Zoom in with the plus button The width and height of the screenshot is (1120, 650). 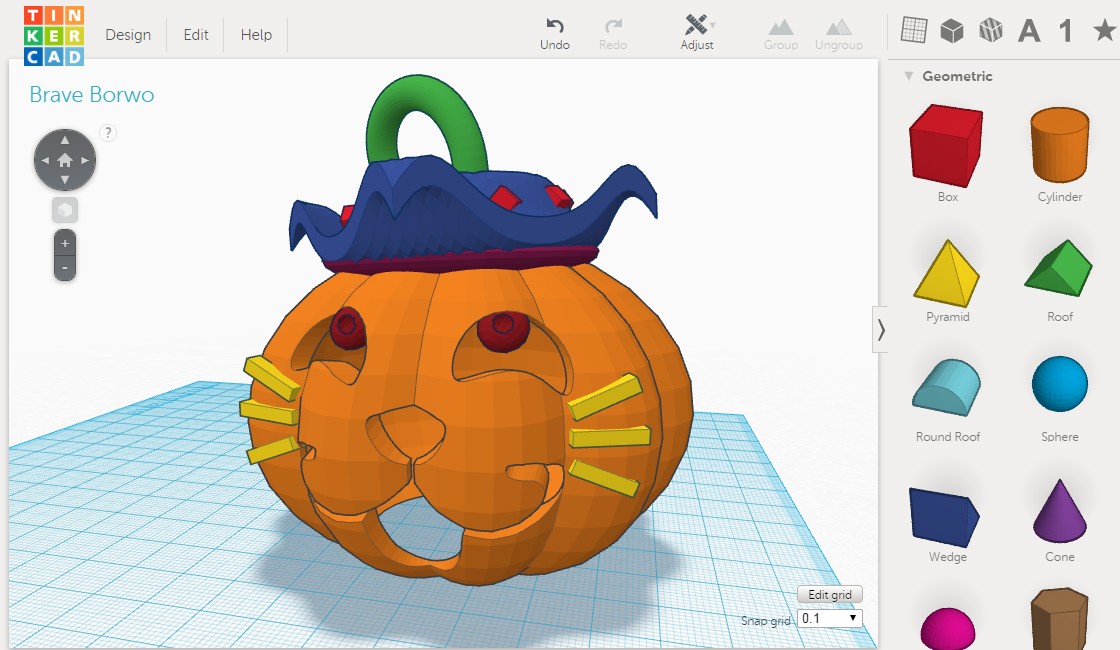[65, 244]
